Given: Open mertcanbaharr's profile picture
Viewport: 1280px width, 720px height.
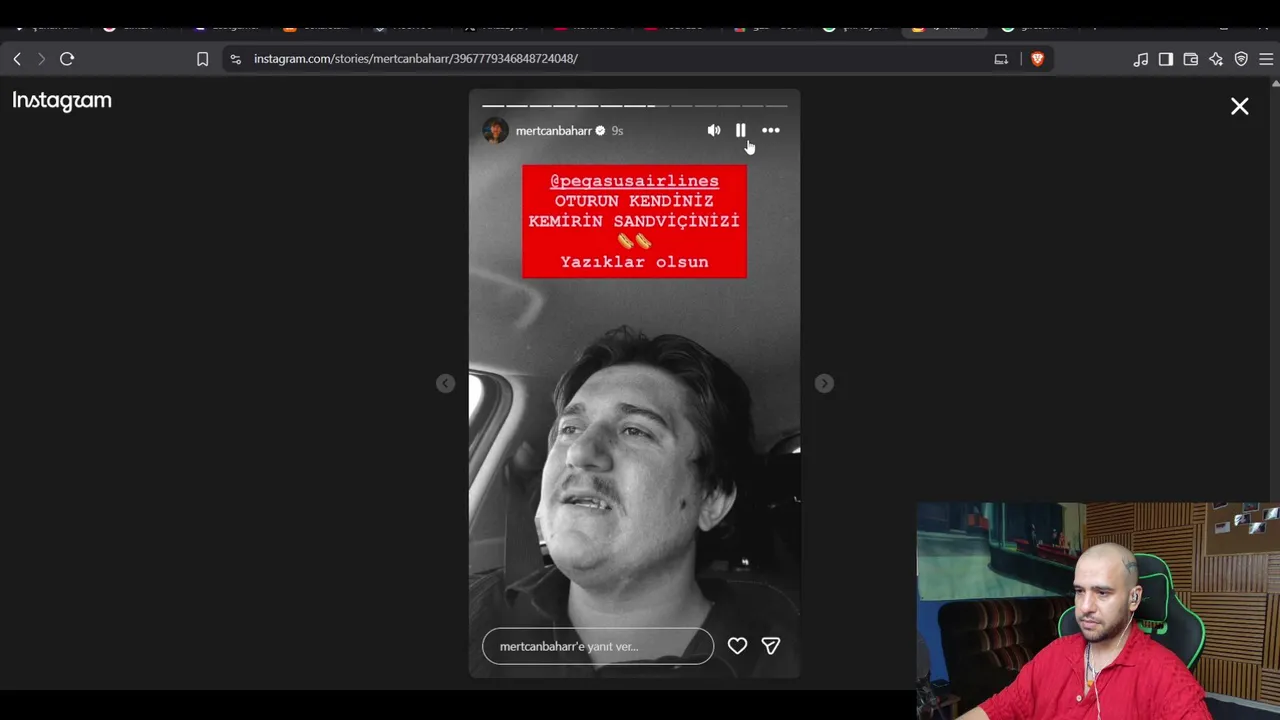Looking at the screenshot, I should point(496,131).
